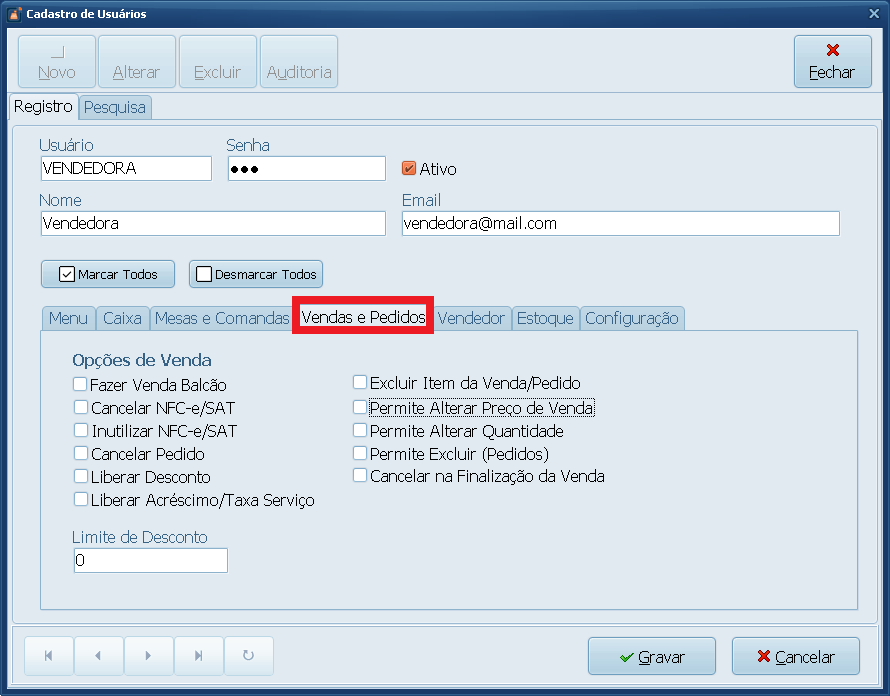
Task: Click the Limite de Desconto field
Action: point(150,561)
